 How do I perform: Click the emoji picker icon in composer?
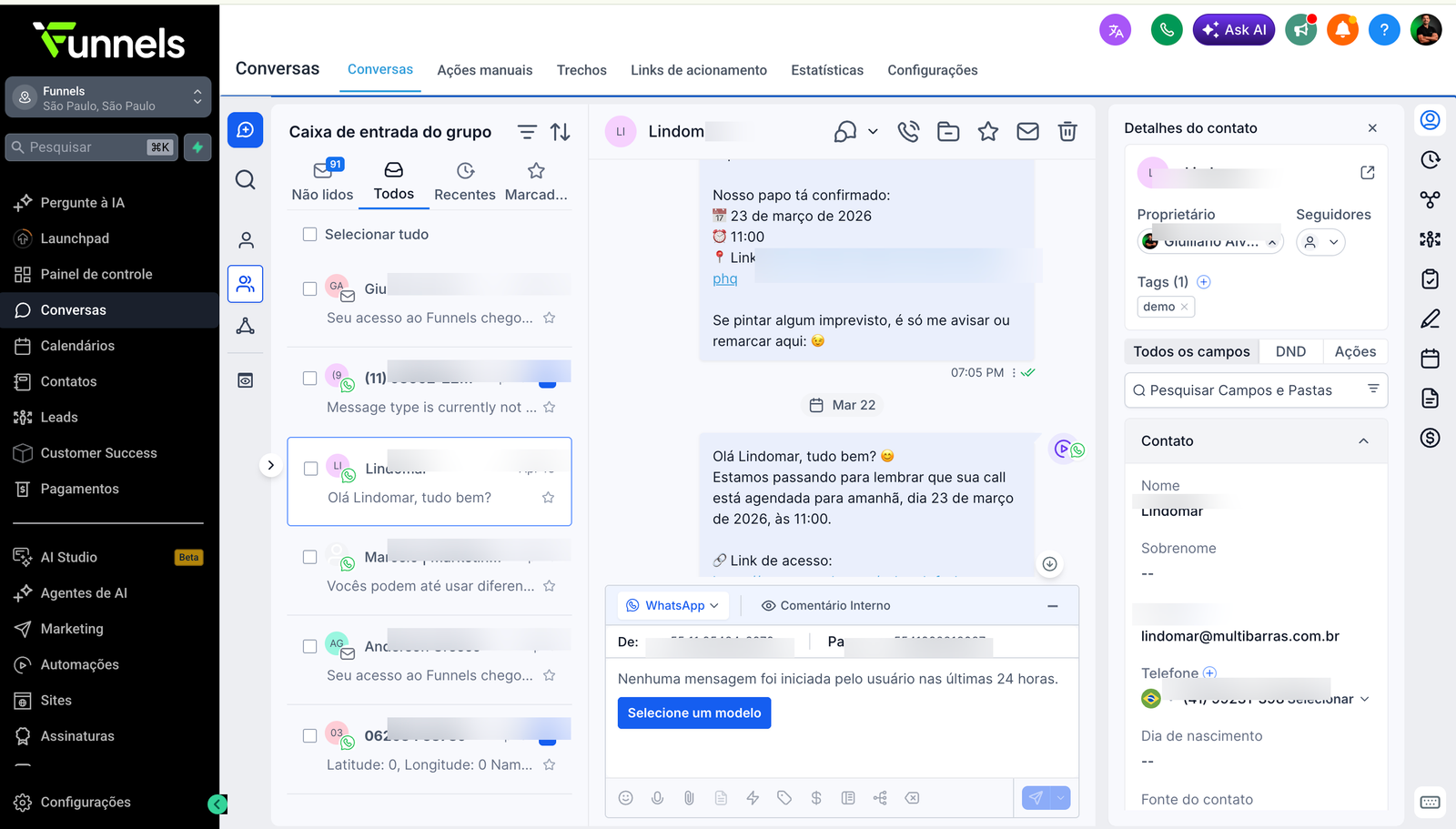(x=625, y=798)
